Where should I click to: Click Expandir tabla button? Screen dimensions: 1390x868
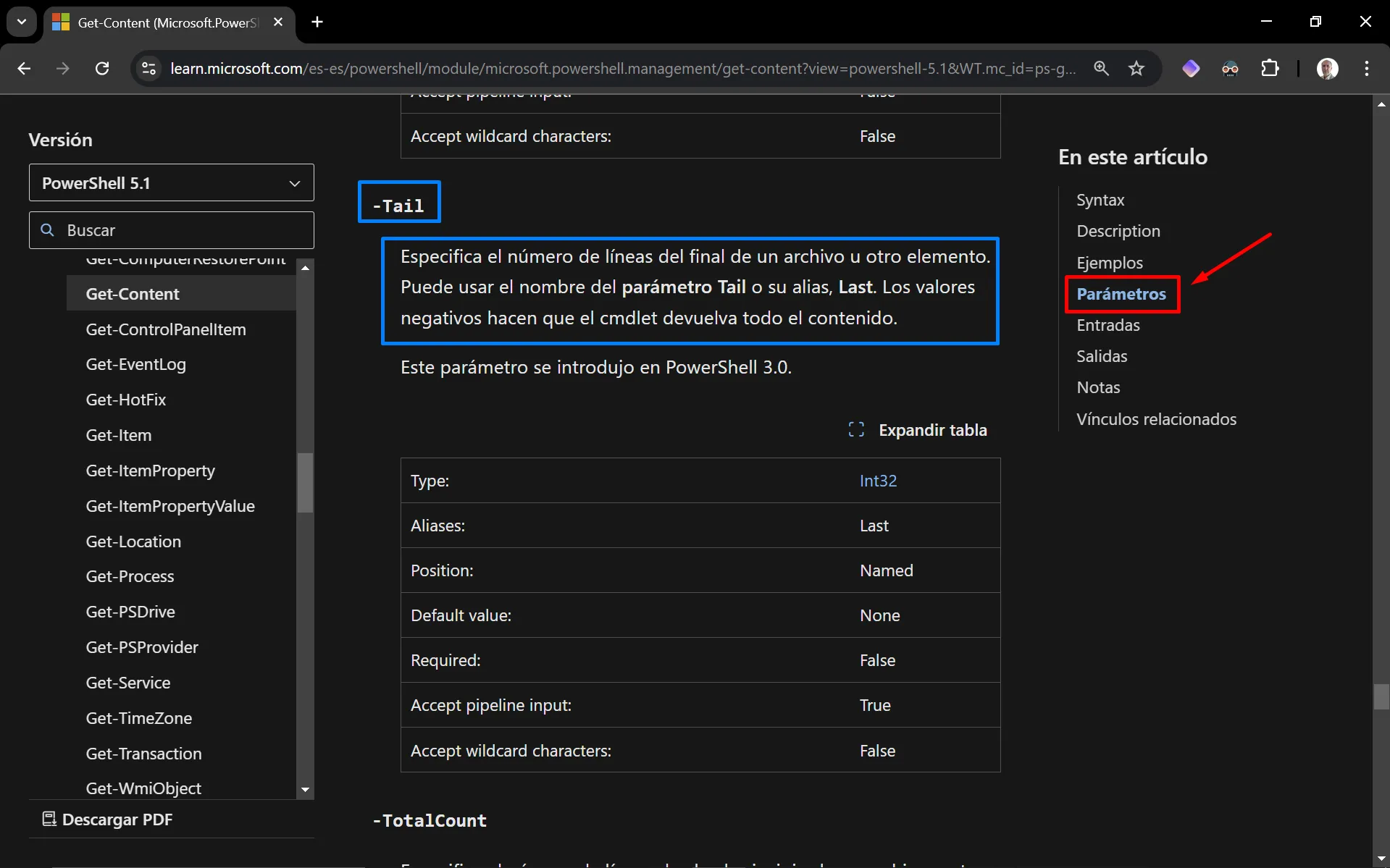pos(918,430)
